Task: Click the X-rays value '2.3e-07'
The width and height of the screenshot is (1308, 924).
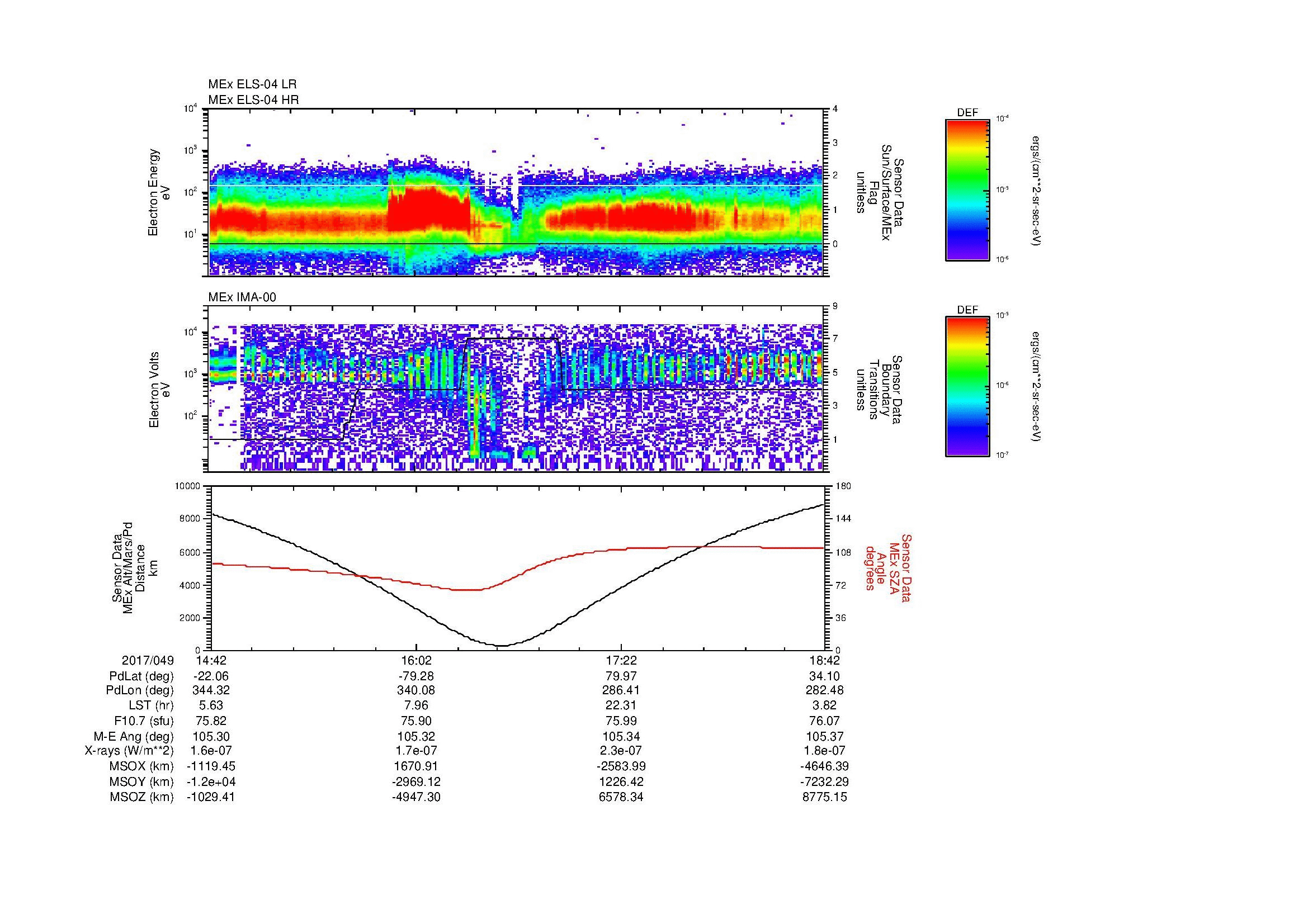Action: [621, 751]
